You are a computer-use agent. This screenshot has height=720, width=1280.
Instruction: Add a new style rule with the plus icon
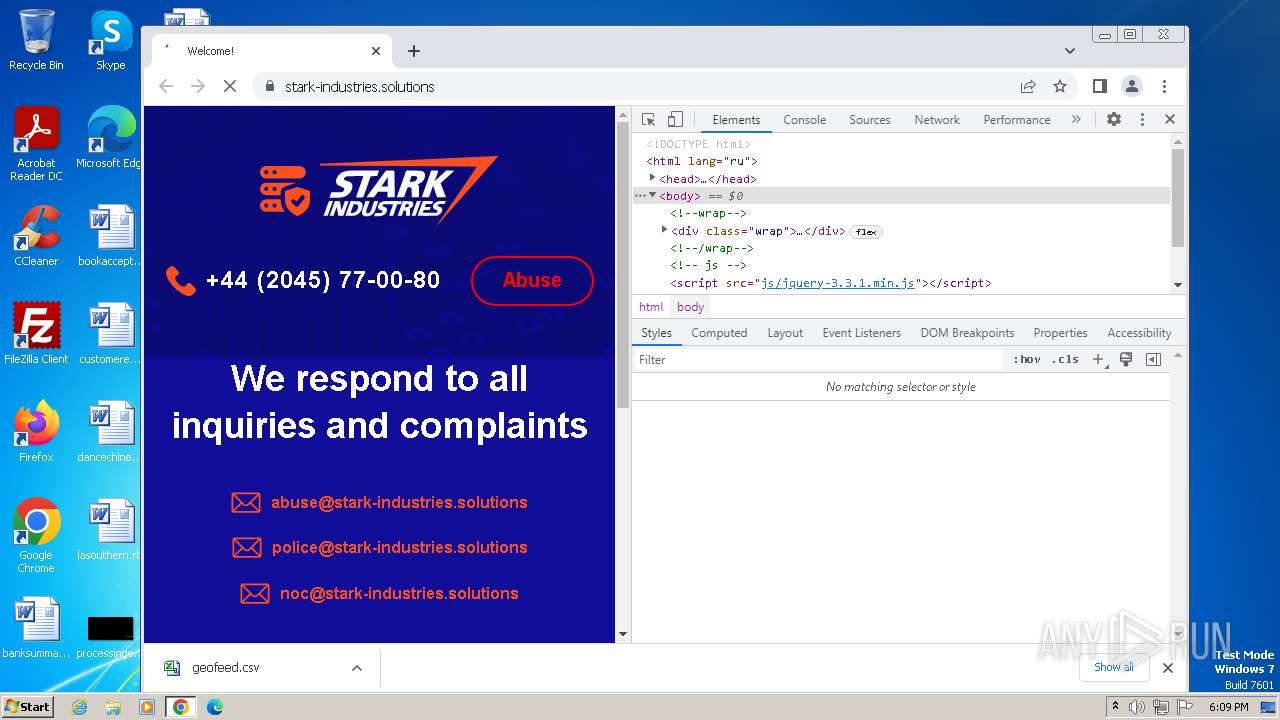(x=1098, y=360)
